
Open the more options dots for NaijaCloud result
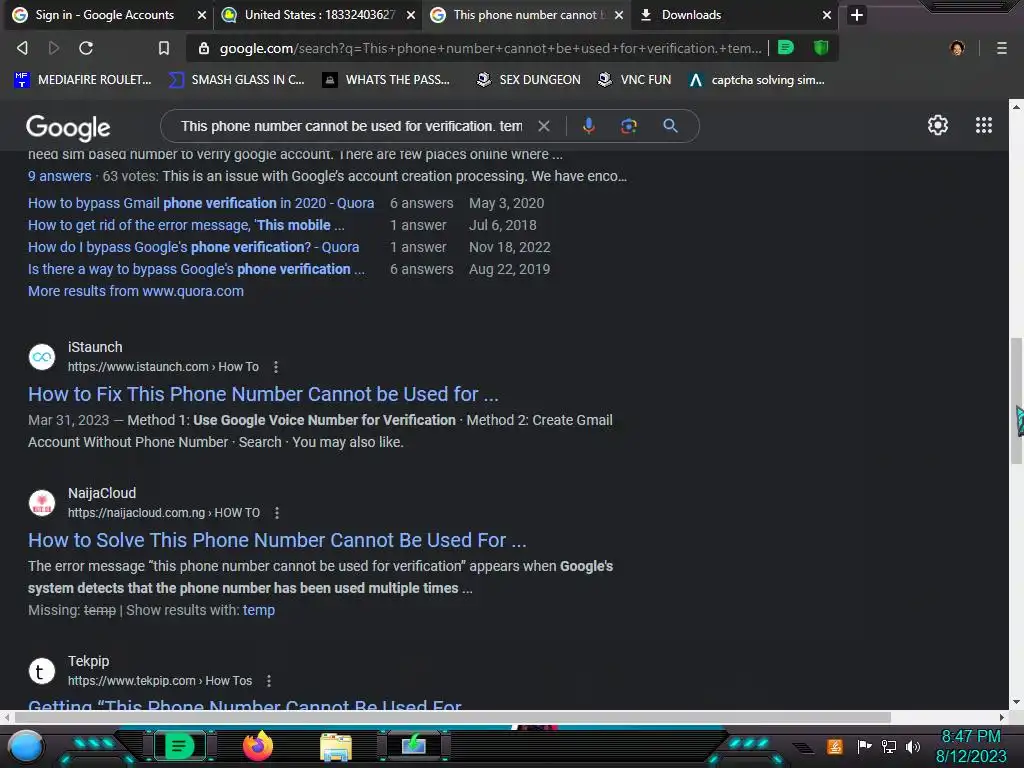277,513
